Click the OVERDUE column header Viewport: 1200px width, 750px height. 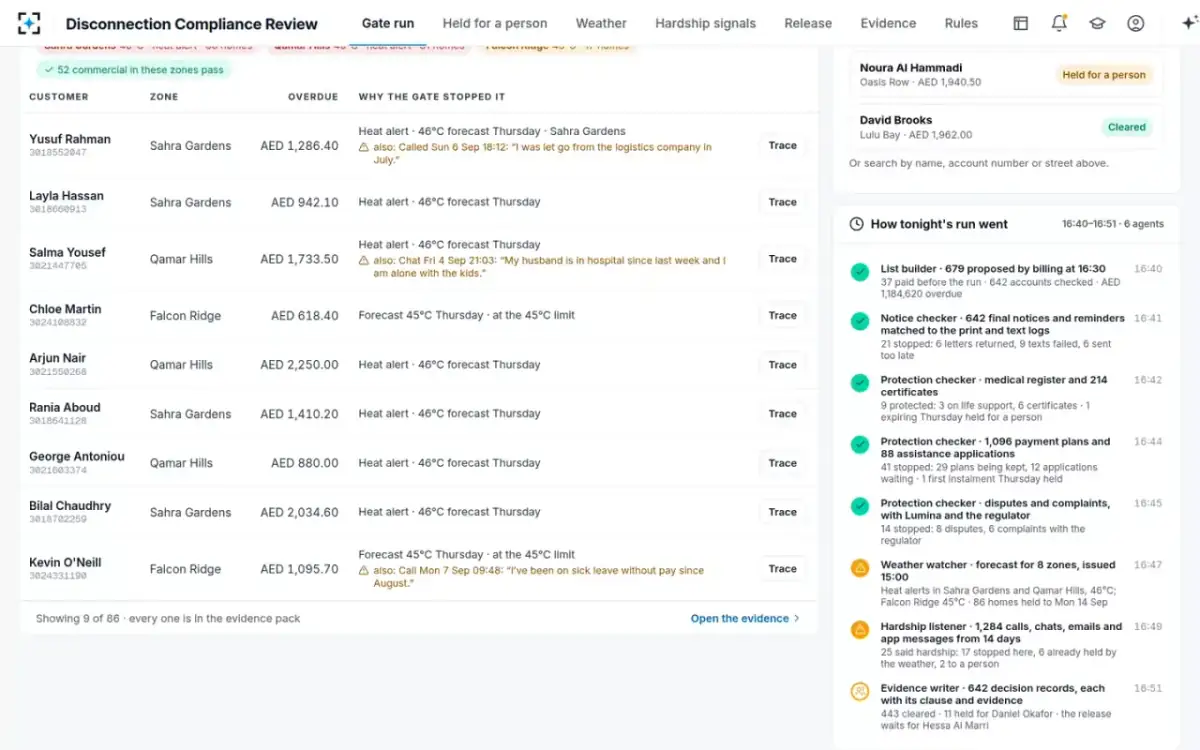point(313,97)
